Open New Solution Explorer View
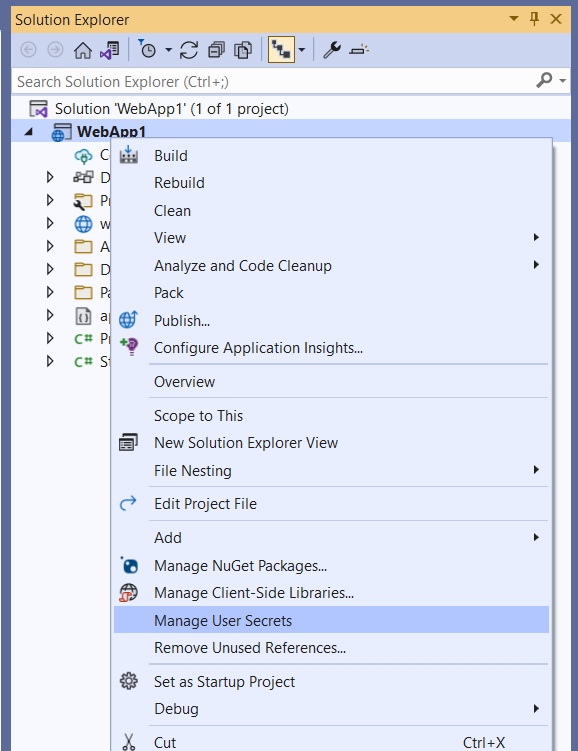Image resolution: width=578 pixels, height=751 pixels. pos(331,443)
